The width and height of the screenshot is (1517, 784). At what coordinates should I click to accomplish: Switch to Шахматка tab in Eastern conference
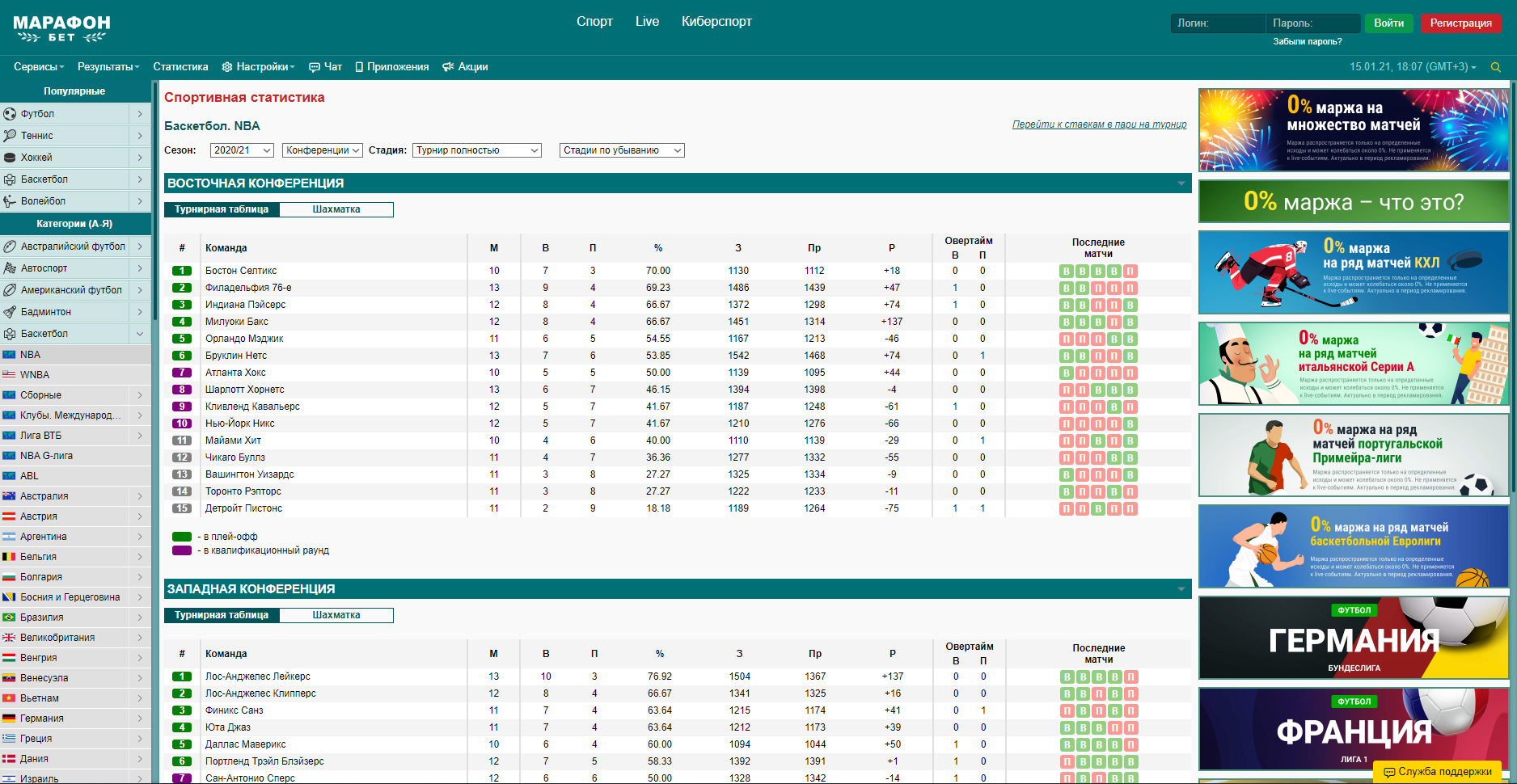tap(336, 209)
